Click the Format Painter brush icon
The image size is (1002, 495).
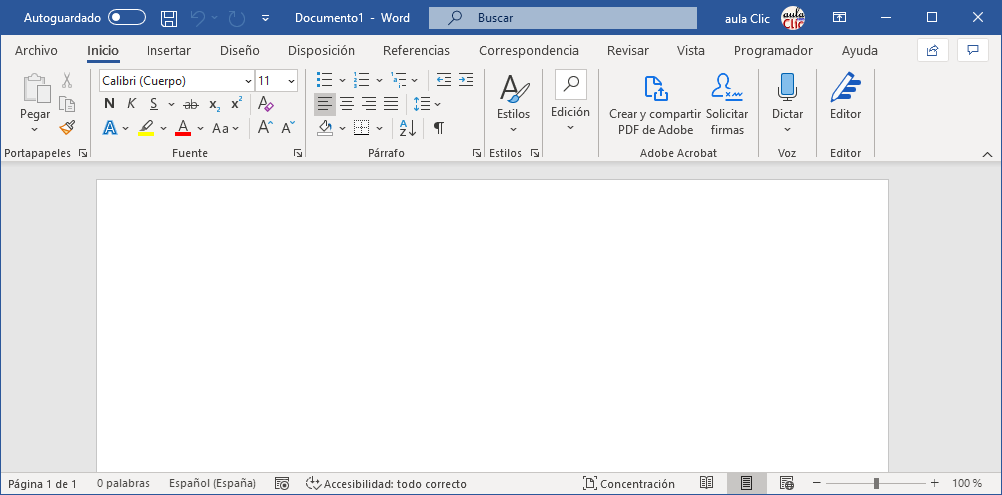[x=67, y=127]
